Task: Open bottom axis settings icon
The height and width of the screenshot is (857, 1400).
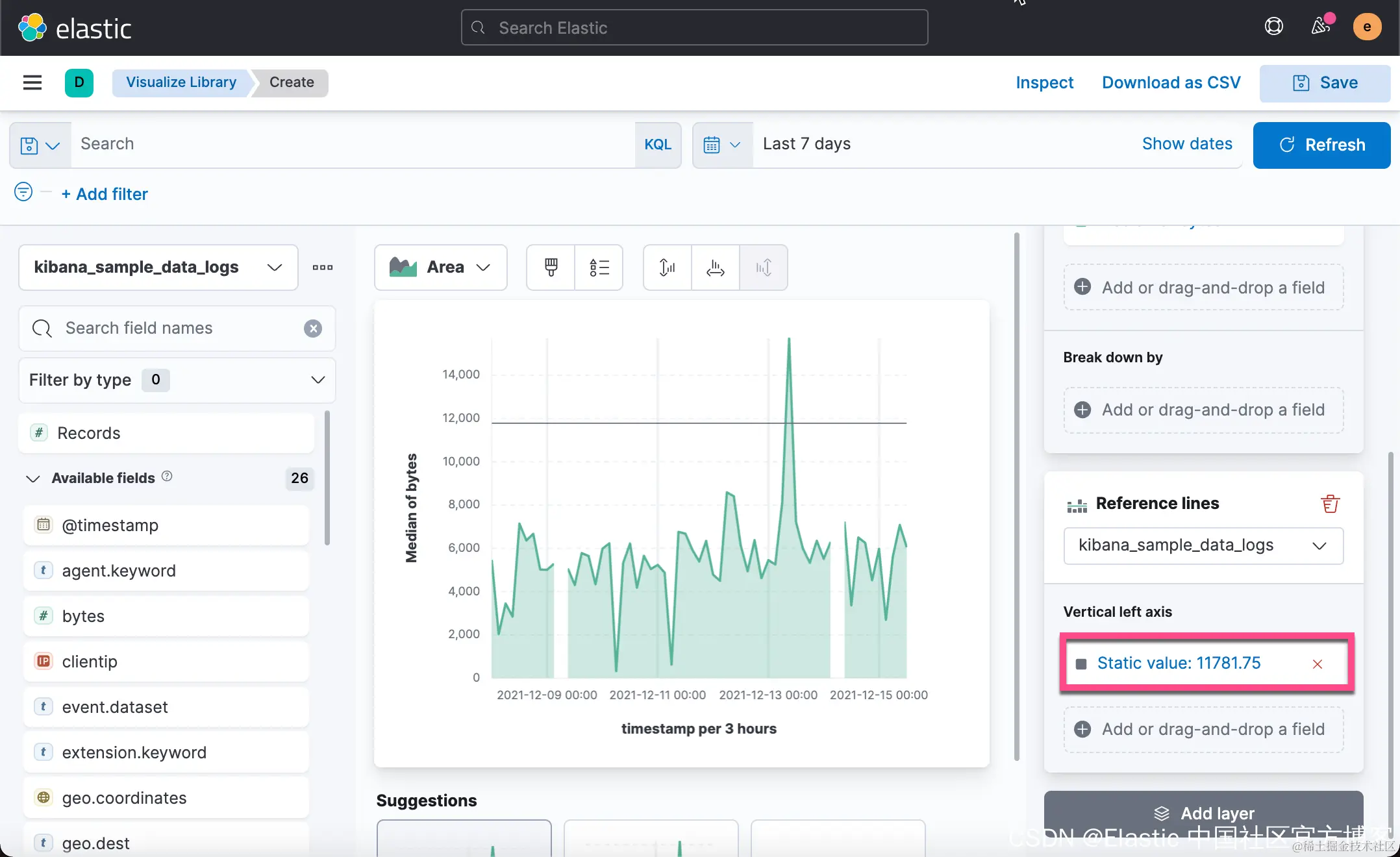Action: pos(715,267)
